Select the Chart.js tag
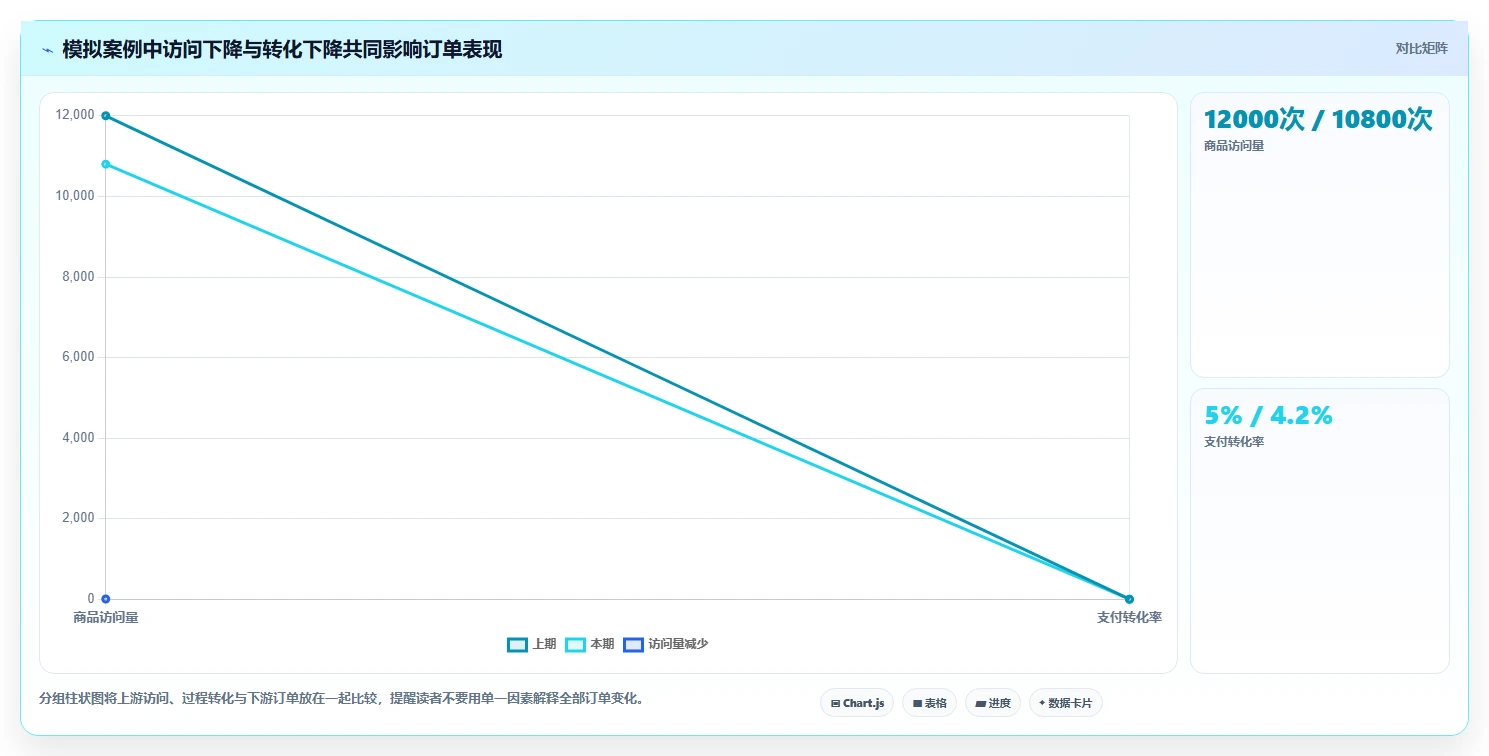The image size is (1489, 756). tap(857, 703)
